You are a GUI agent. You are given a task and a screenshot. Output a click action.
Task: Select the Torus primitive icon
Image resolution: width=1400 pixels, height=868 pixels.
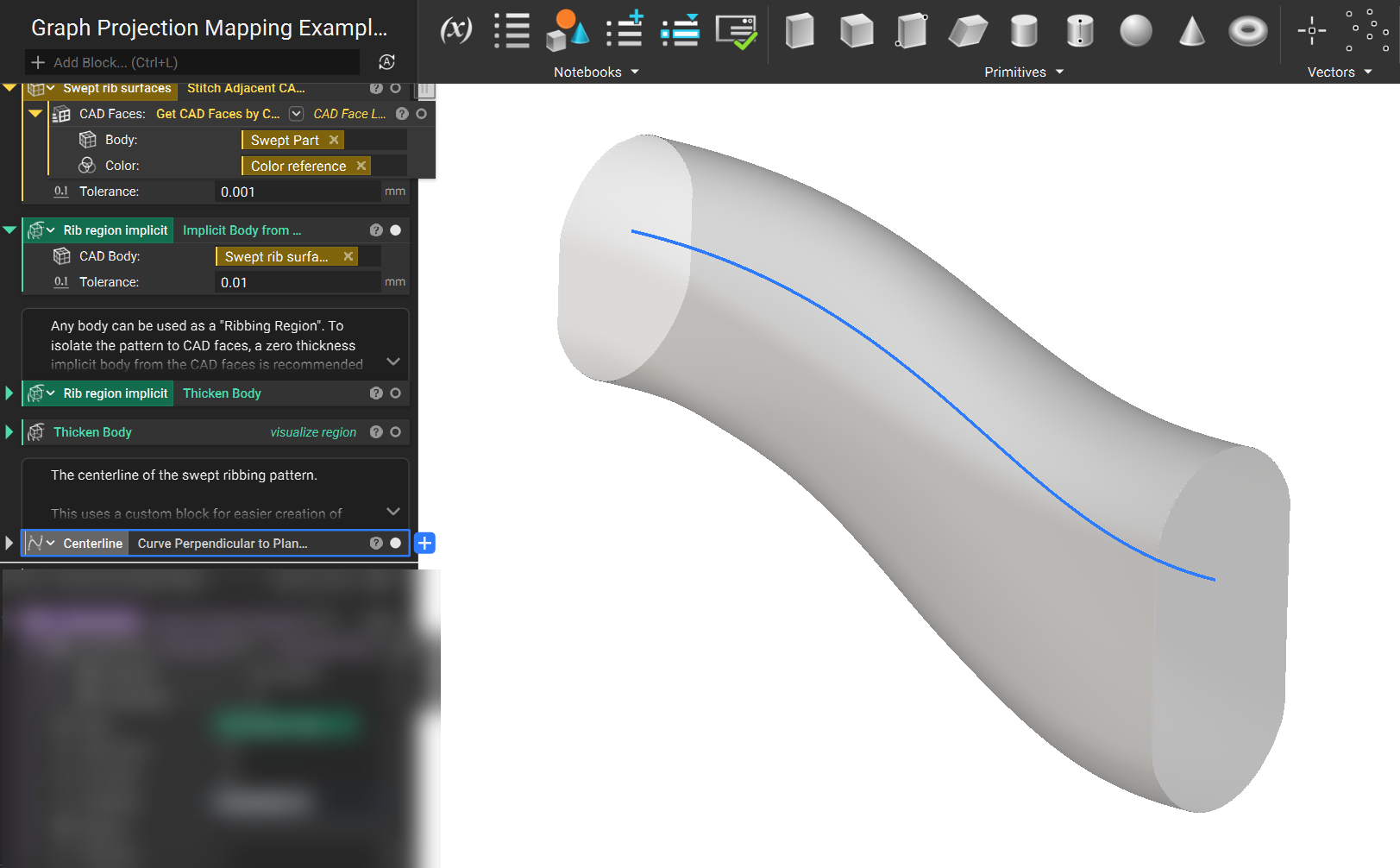1247,32
